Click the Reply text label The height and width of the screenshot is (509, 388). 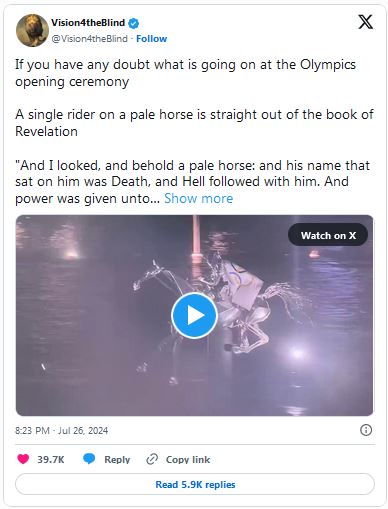click(117, 459)
